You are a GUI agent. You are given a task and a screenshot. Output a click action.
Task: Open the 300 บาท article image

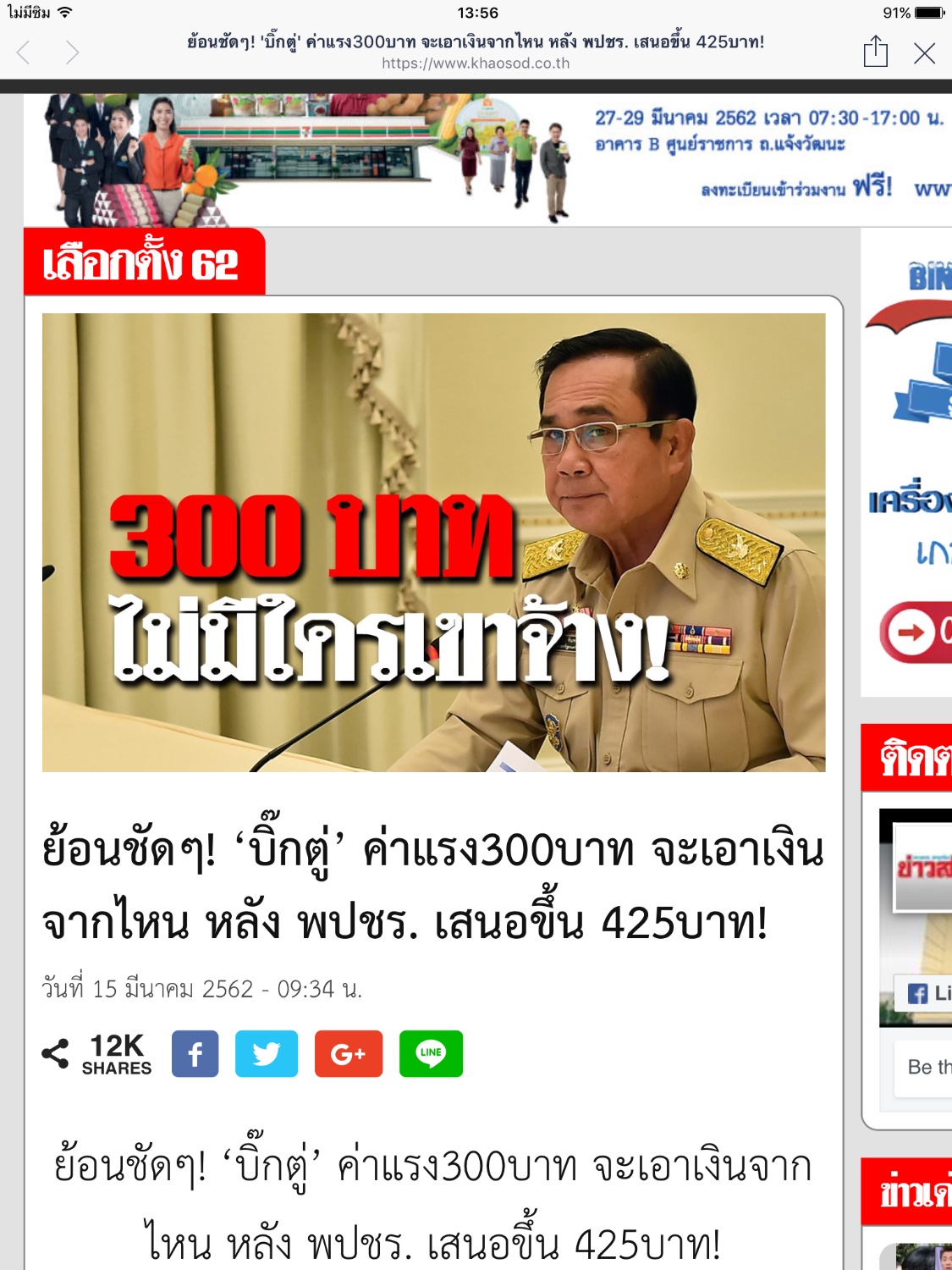(x=434, y=543)
